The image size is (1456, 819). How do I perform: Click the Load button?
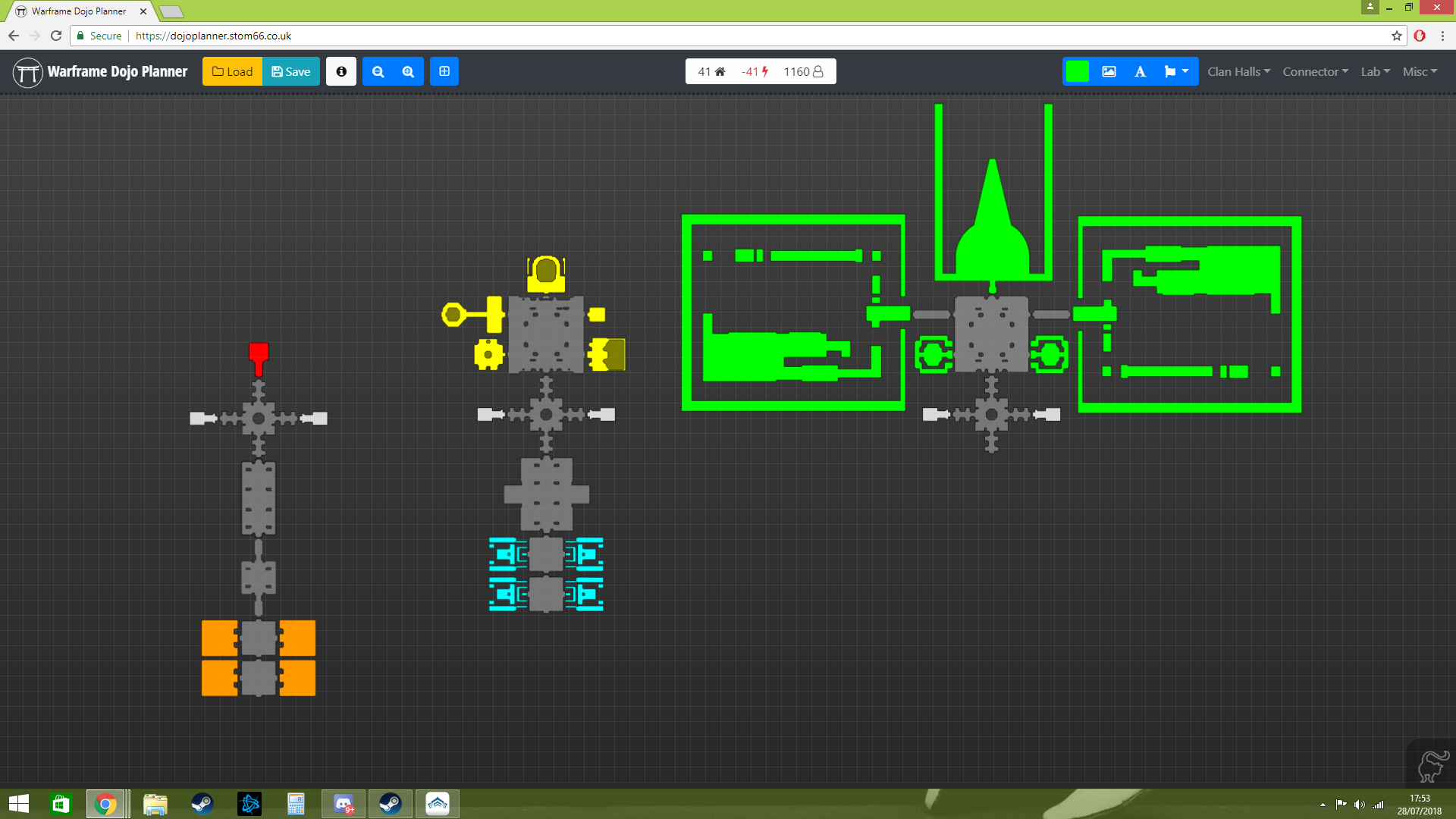point(232,71)
